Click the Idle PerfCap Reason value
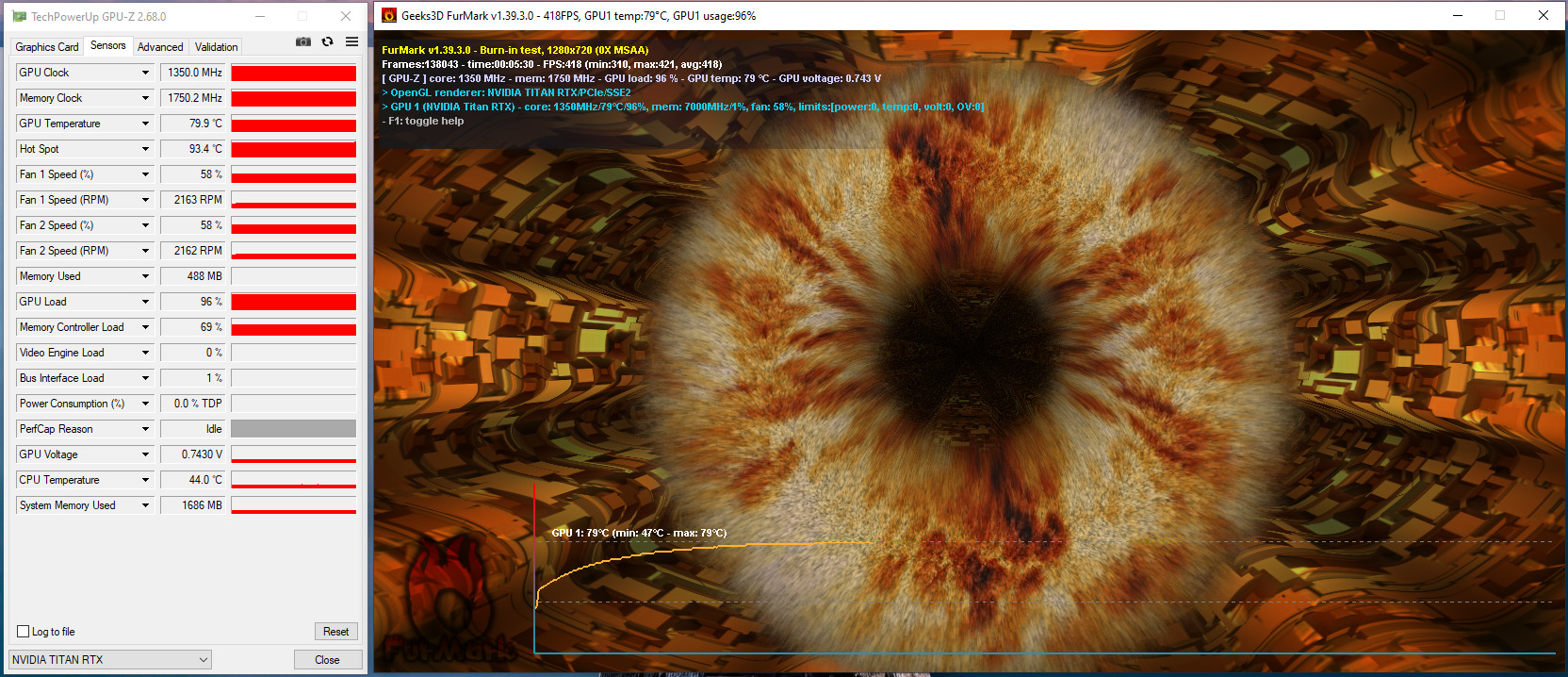Screen dimensions: 1568x677 click(x=194, y=429)
